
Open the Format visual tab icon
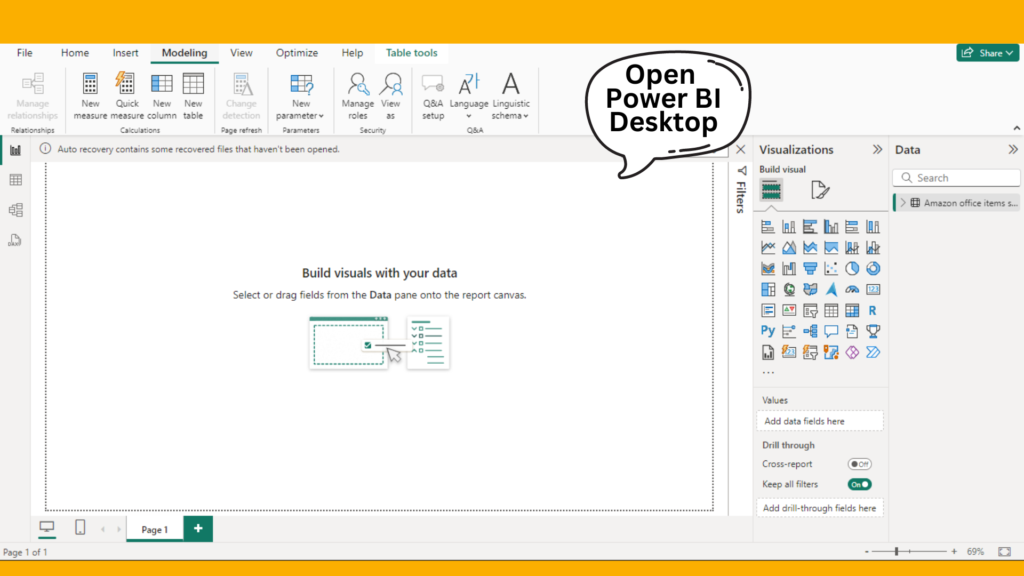(820, 190)
